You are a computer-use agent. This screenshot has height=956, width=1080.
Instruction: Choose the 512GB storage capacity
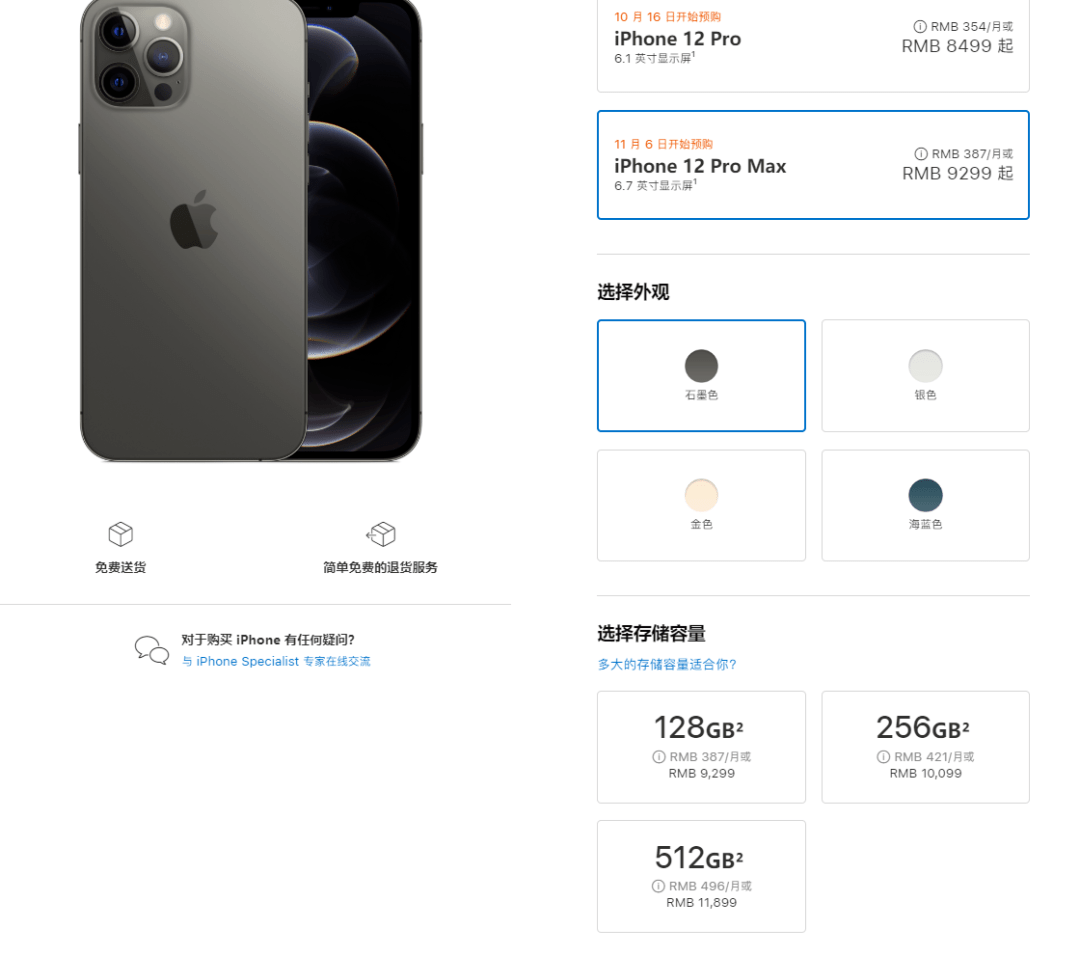pyautogui.click(x=701, y=876)
